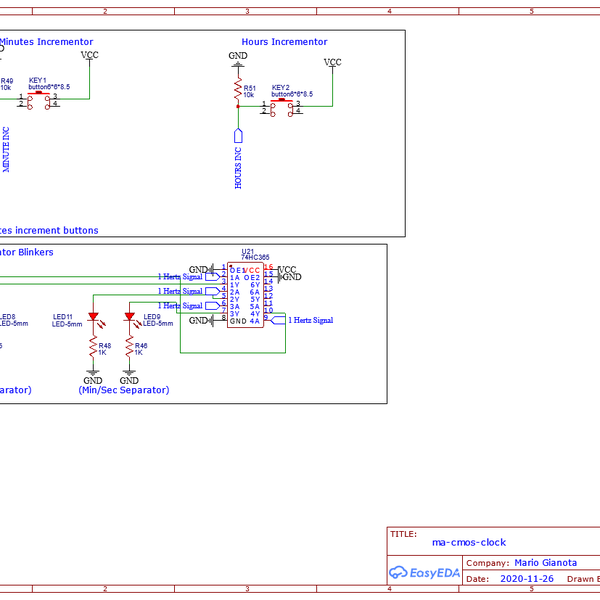This screenshot has width=600, height=600.
Task: Select the LED11 diode symbol
Action: tap(93, 318)
